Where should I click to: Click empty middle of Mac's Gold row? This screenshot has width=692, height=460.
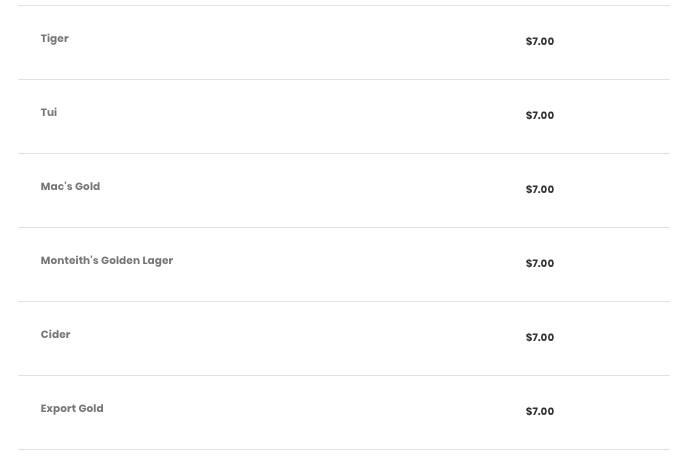pos(300,190)
